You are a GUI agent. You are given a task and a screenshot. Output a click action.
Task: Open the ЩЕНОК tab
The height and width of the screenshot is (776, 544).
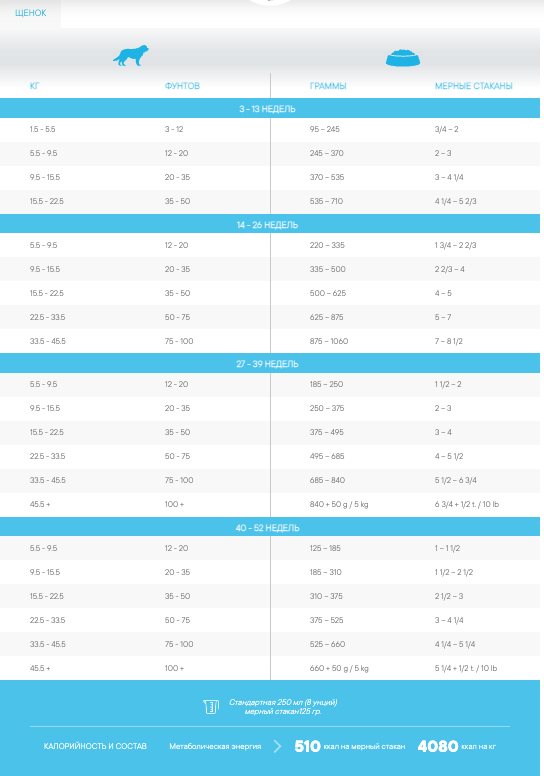[x=31, y=13]
